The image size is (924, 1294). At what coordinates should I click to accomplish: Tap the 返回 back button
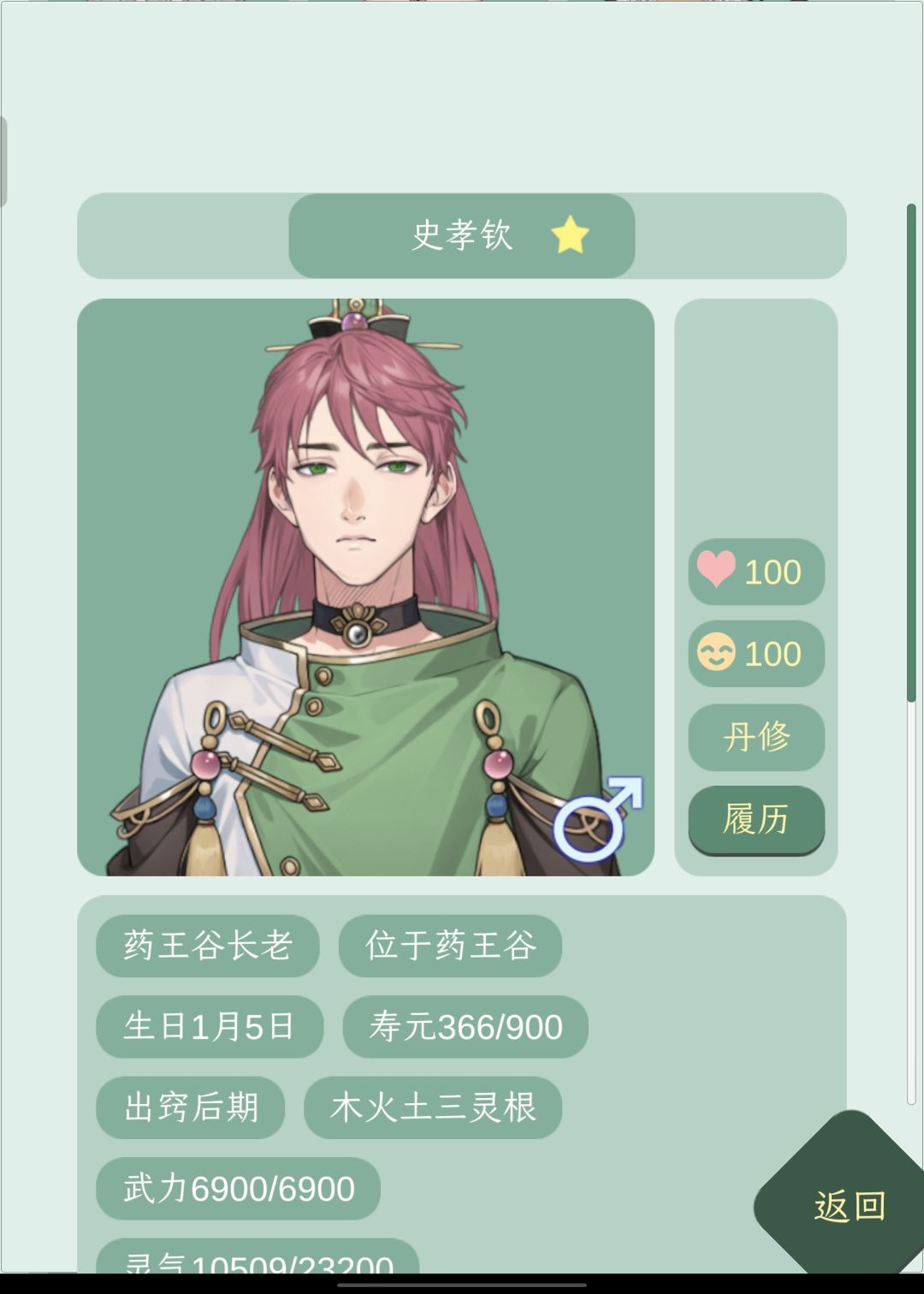[849, 1206]
